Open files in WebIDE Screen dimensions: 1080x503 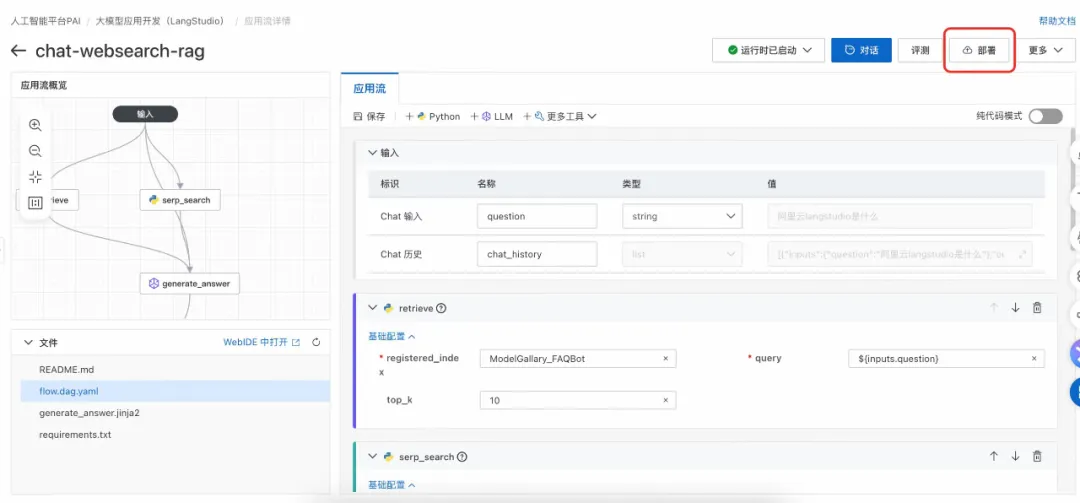click(261, 342)
